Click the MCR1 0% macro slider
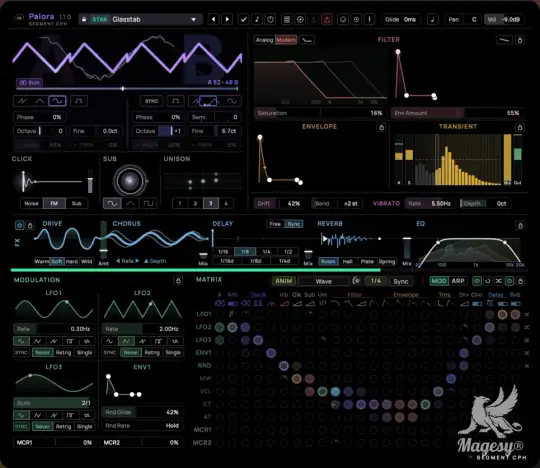540x468 pixels. [54, 443]
